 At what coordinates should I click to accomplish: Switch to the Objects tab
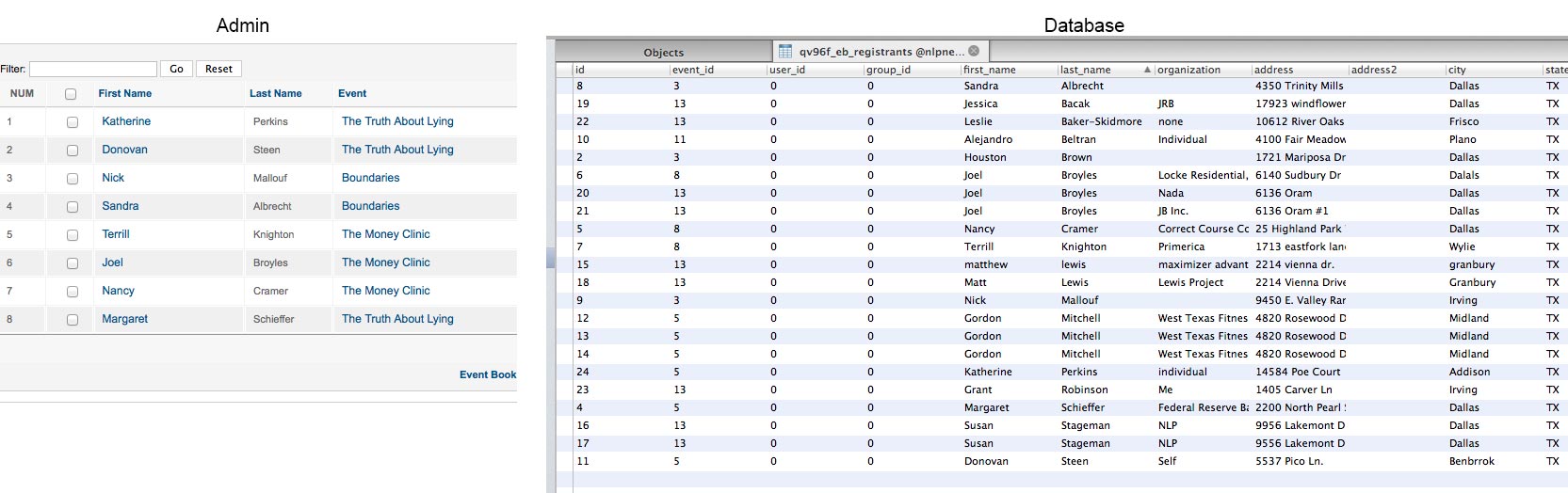[x=663, y=52]
